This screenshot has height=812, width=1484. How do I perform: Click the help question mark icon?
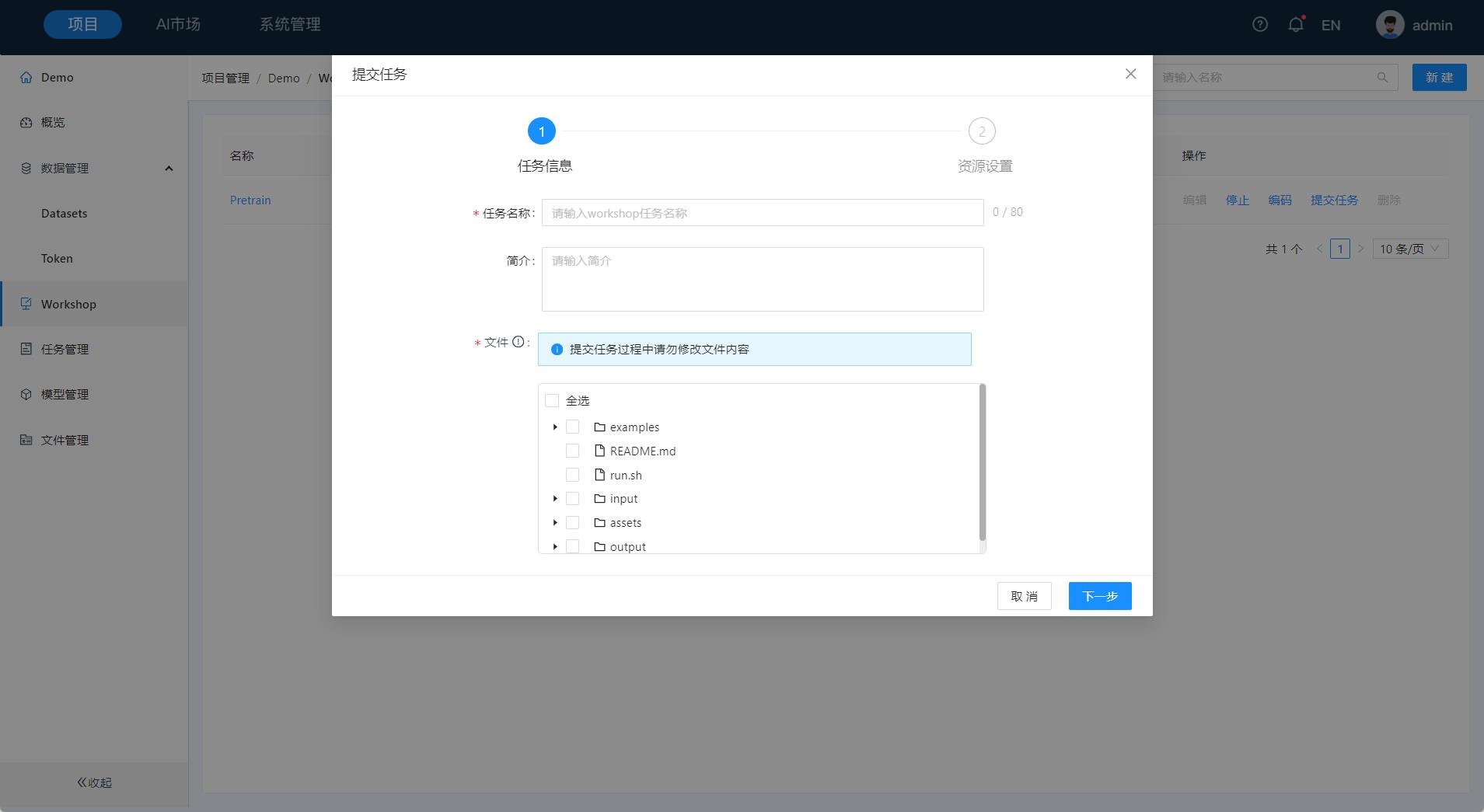point(1259,25)
